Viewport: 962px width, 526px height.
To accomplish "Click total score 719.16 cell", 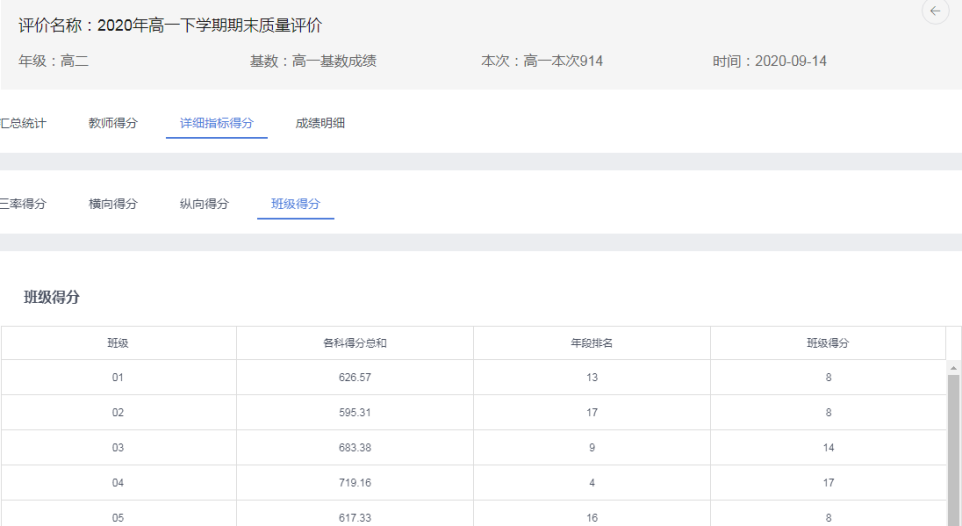I will pos(355,483).
